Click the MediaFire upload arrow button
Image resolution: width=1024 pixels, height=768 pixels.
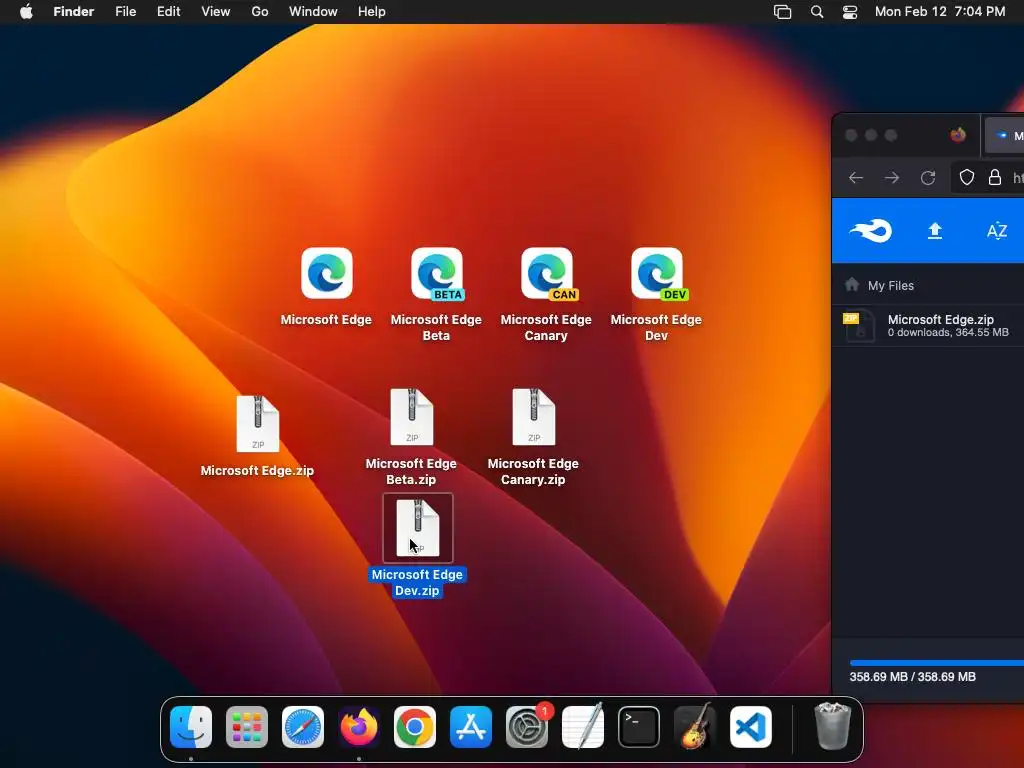click(x=935, y=231)
